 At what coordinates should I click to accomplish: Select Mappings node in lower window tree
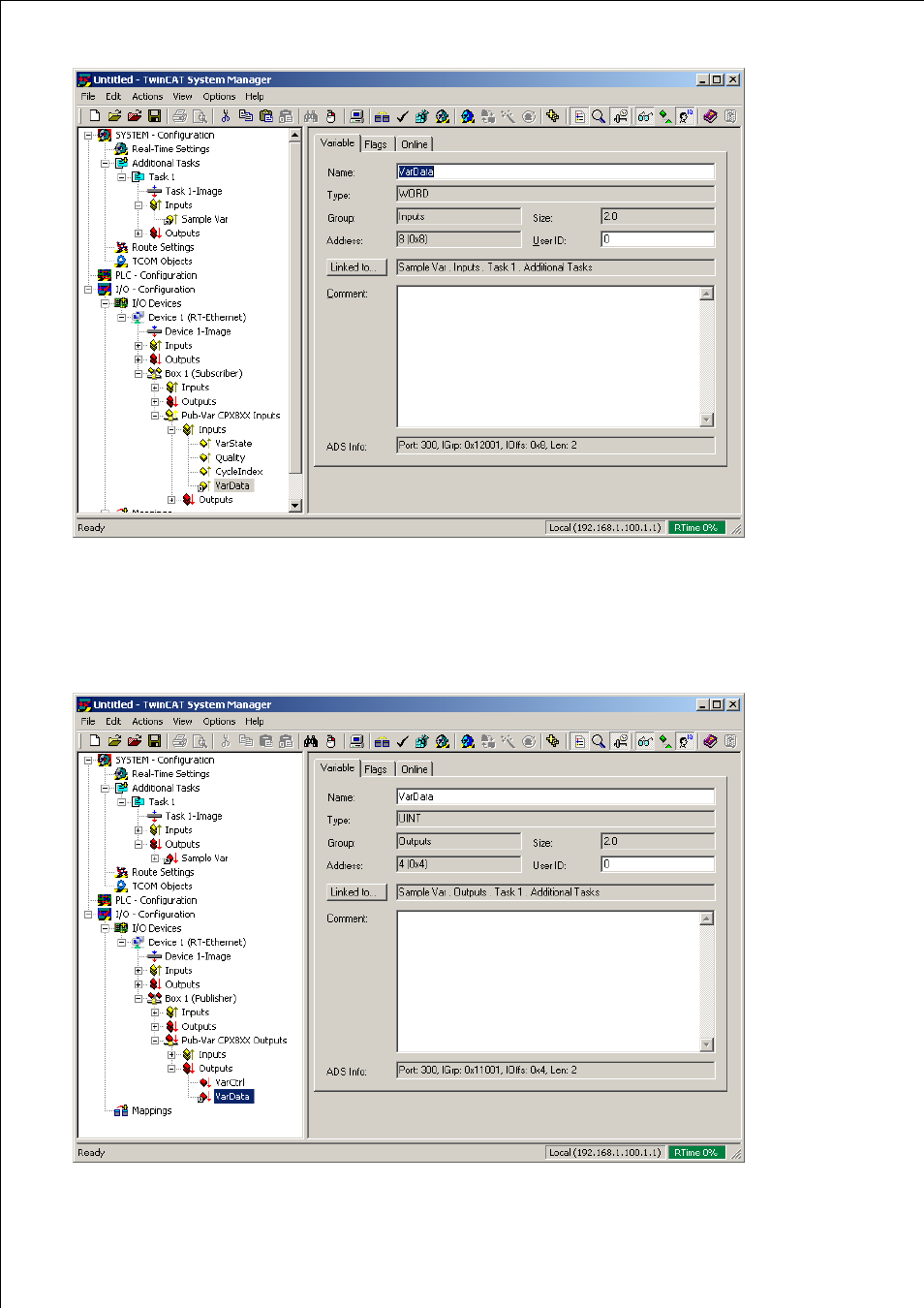click(151, 1111)
